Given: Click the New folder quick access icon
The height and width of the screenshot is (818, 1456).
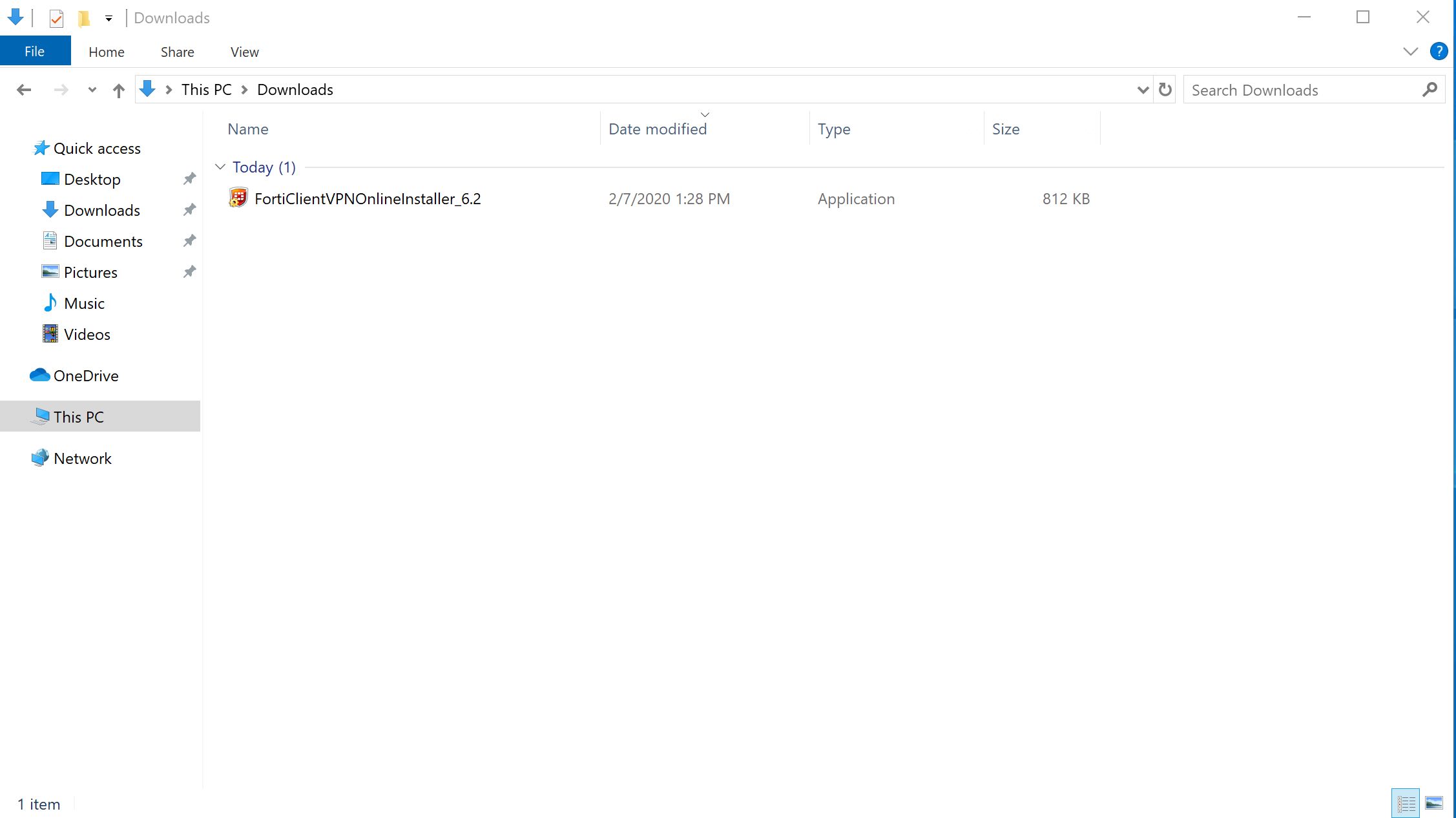Looking at the screenshot, I should (84, 18).
